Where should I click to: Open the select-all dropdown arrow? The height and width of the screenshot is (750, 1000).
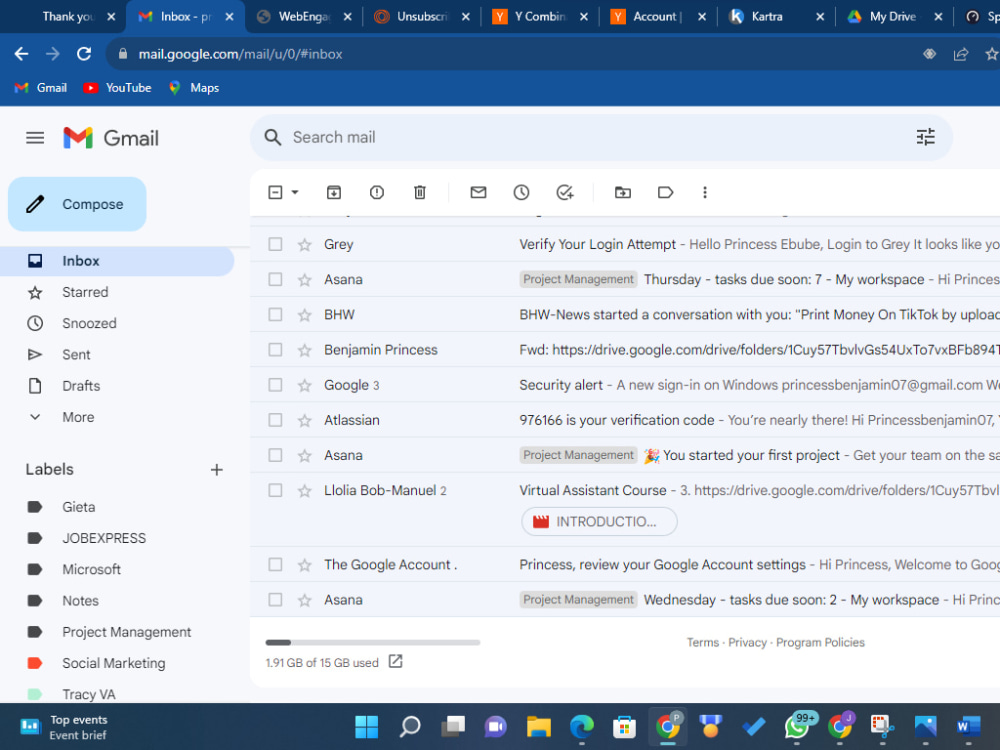pyautogui.click(x=295, y=192)
